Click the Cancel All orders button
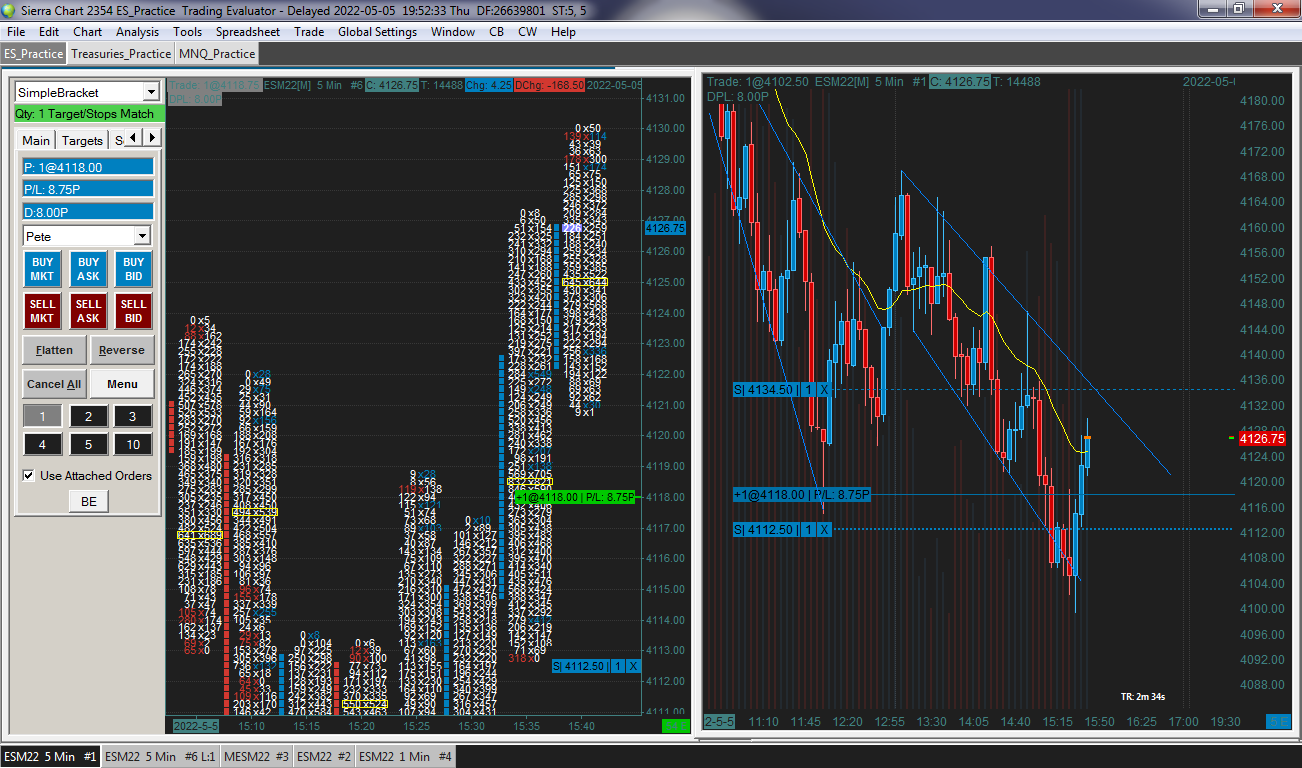Image resolution: width=1302 pixels, height=768 pixels. point(54,384)
